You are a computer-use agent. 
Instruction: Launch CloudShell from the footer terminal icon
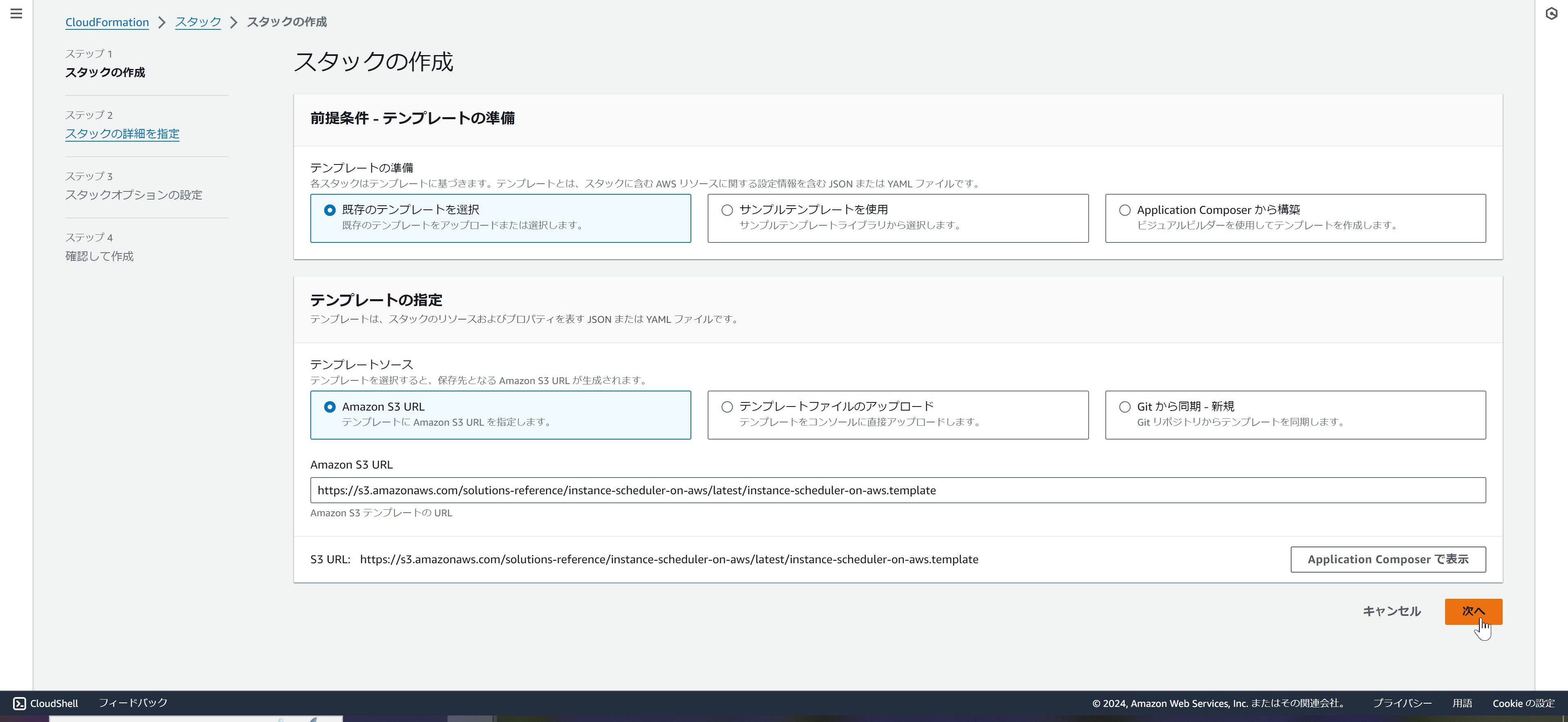(19, 703)
